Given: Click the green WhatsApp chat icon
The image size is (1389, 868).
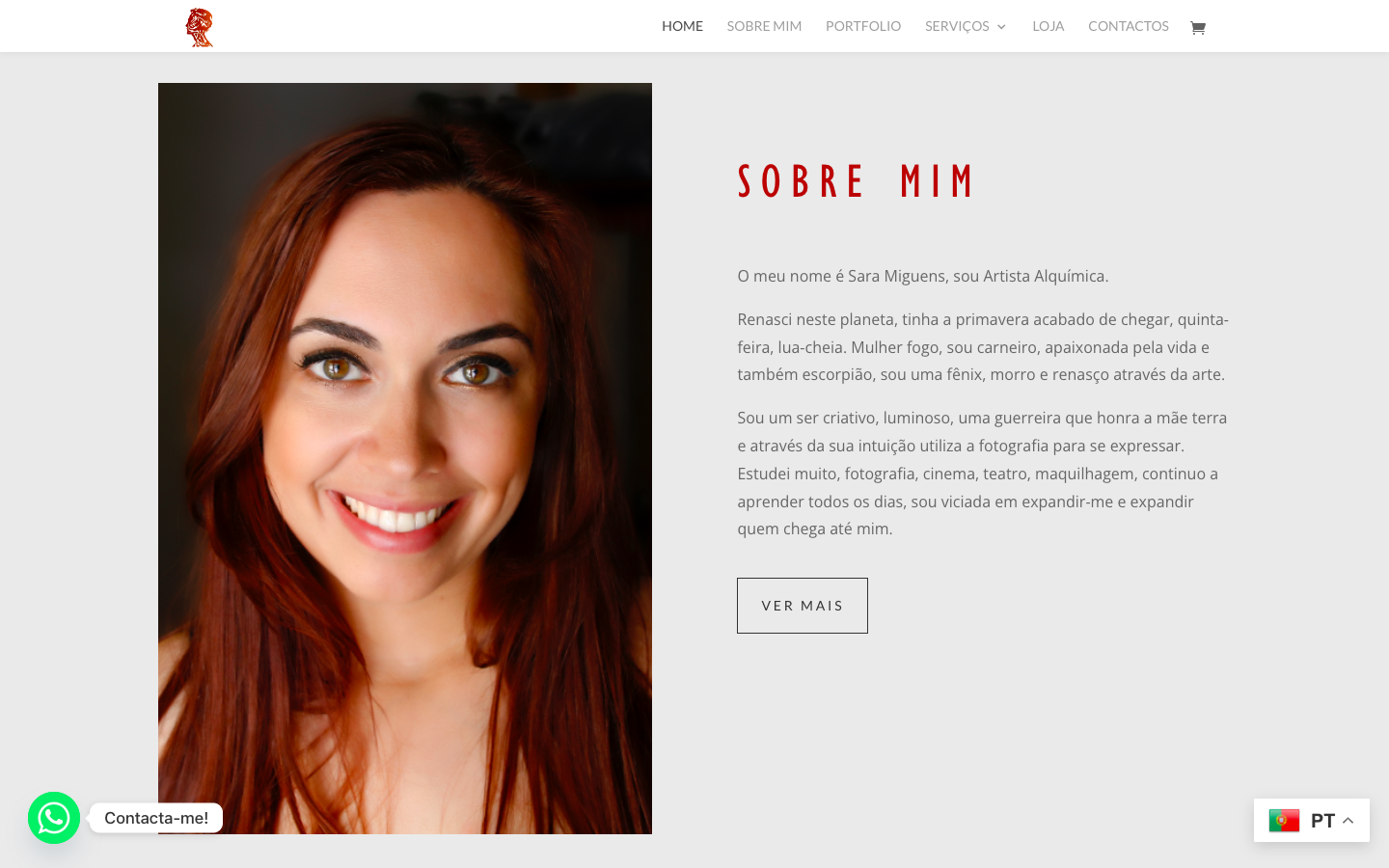Looking at the screenshot, I should pyautogui.click(x=54, y=818).
